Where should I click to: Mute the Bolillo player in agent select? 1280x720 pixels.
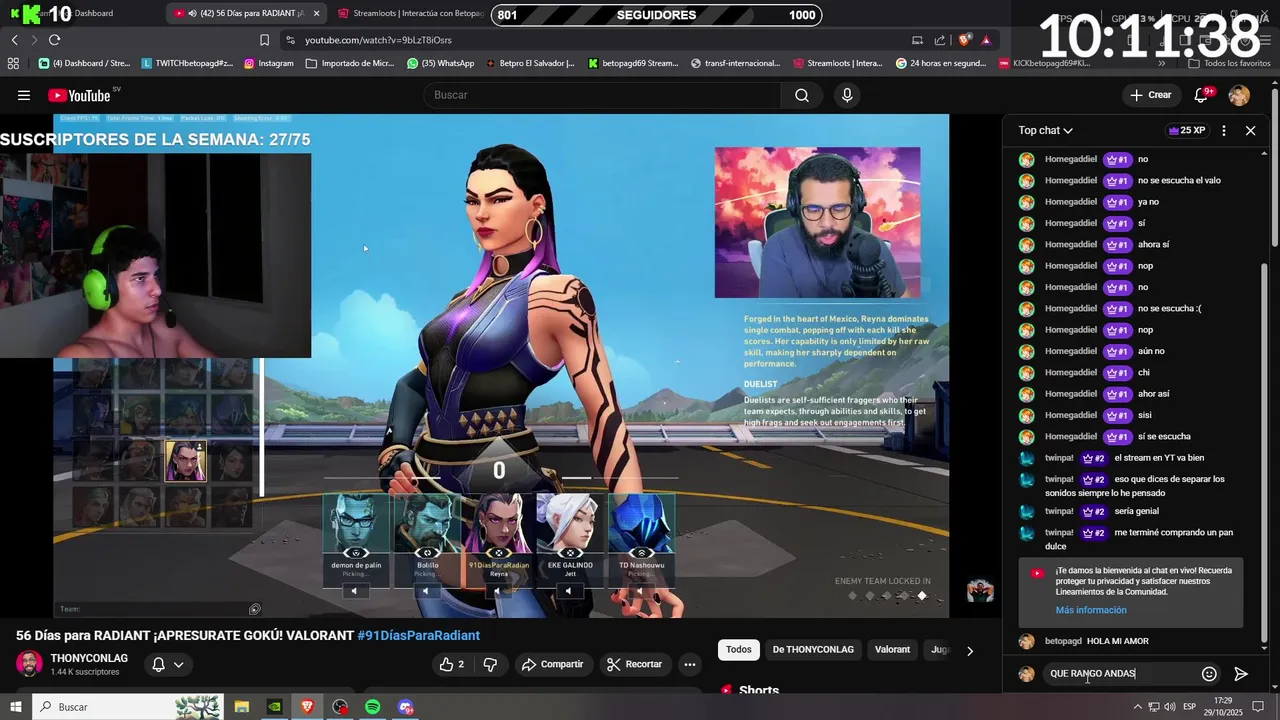point(425,591)
